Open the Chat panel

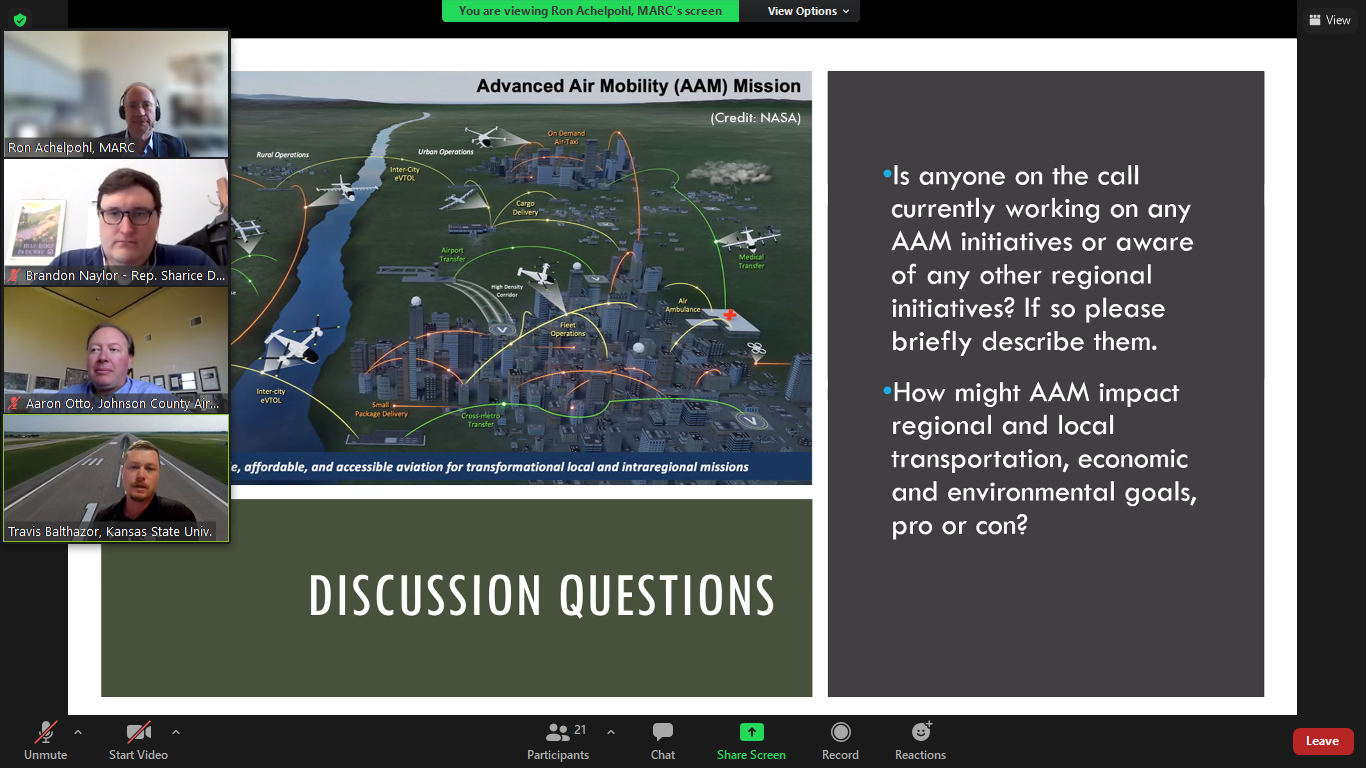[663, 740]
